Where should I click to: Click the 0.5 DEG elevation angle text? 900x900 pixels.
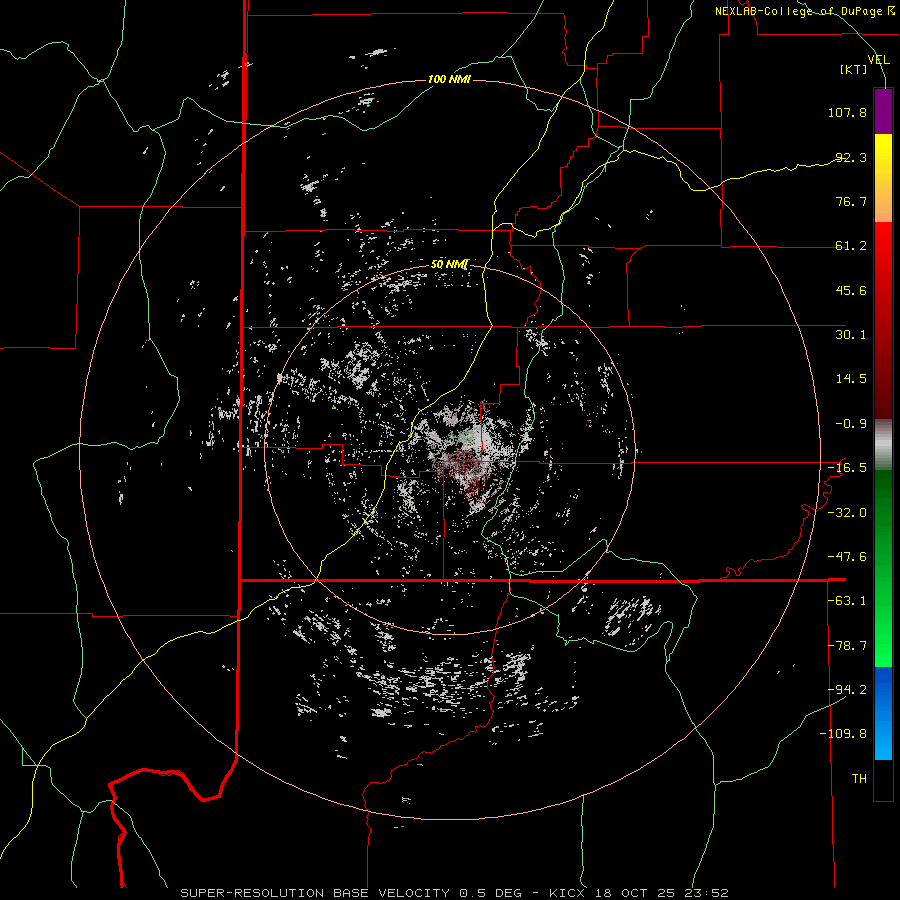pyautogui.click(x=490, y=893)
